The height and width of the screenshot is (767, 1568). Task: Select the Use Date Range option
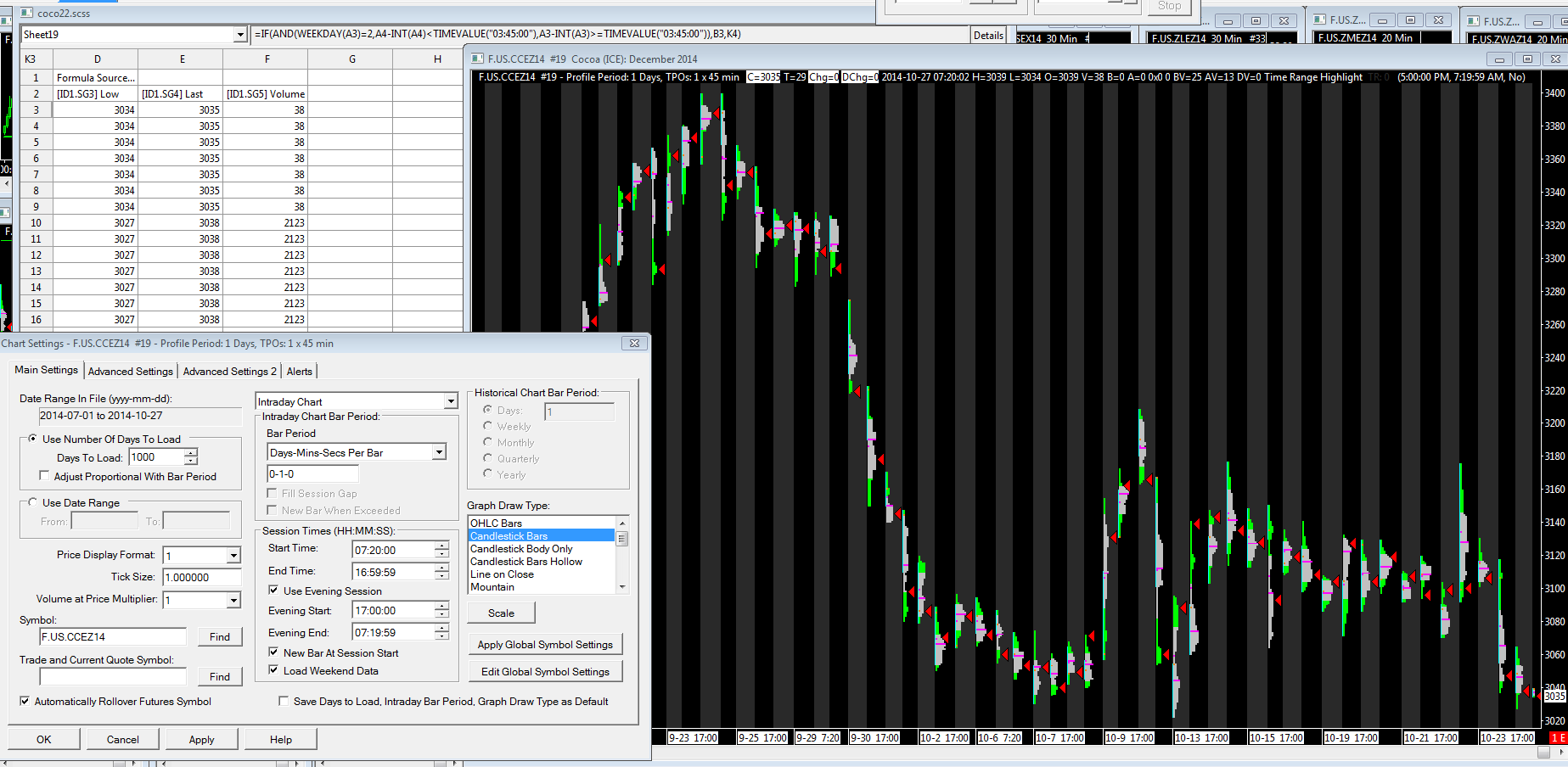click(x=33, y=502)
